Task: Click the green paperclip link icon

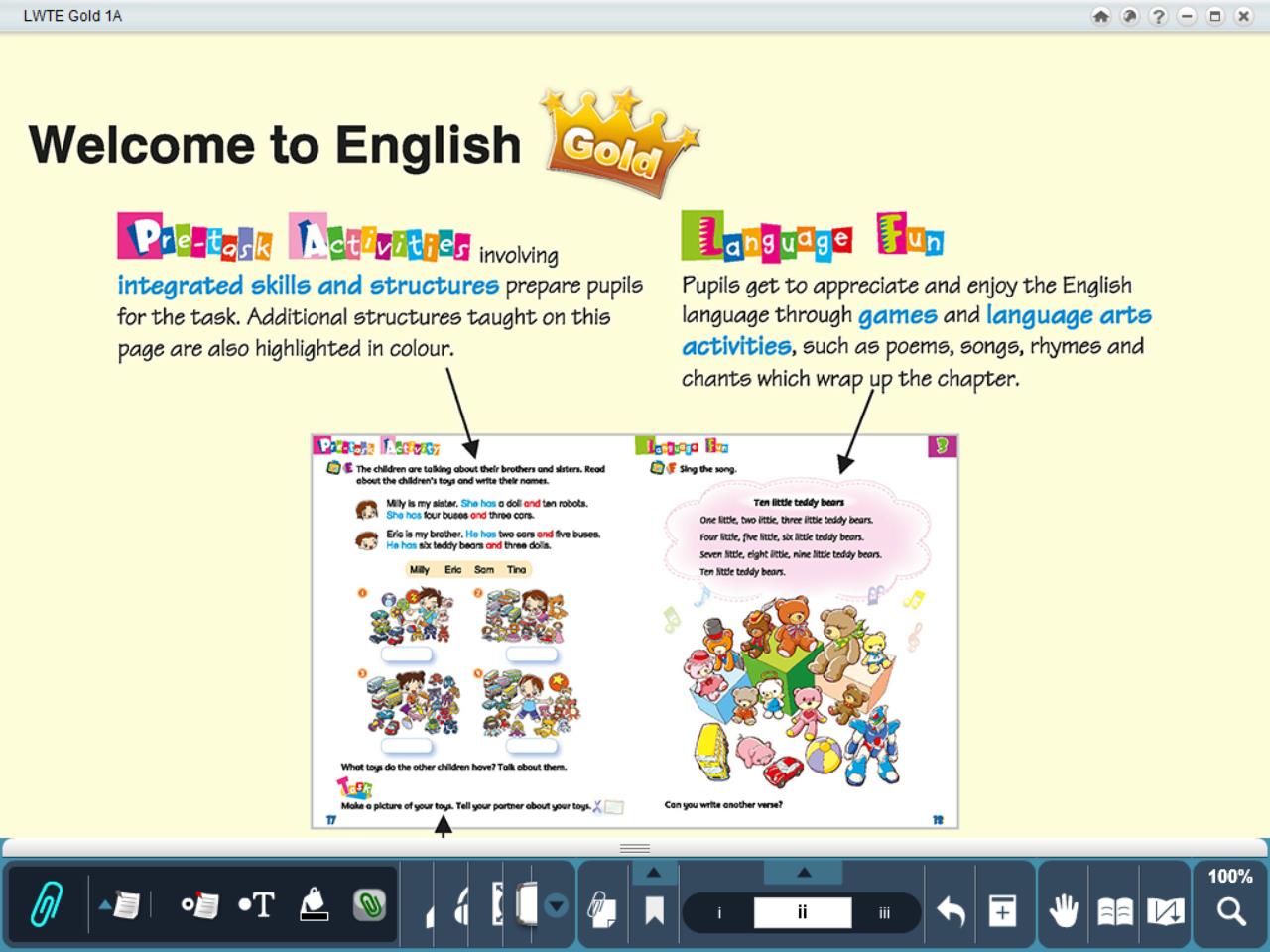Action: [369, 905]
